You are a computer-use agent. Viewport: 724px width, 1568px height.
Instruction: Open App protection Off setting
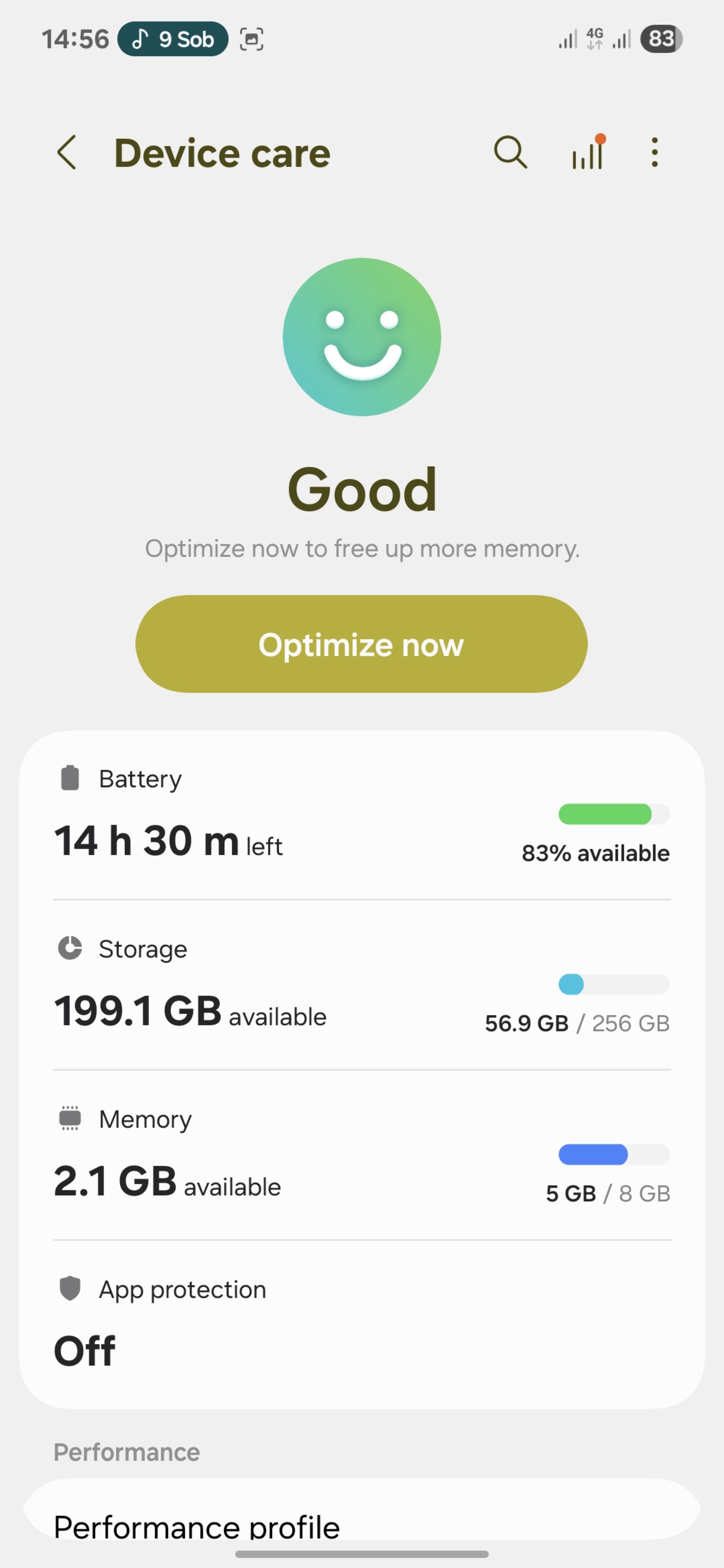[x=362, y=1325]
